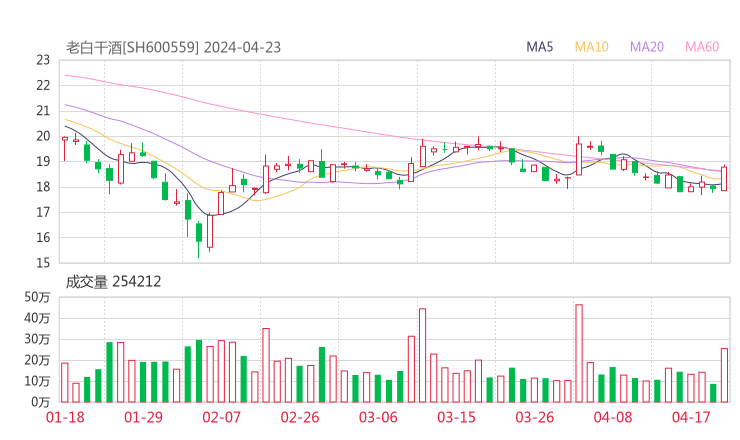Click the 50万 volume axis label

click(x=37, y=297)
